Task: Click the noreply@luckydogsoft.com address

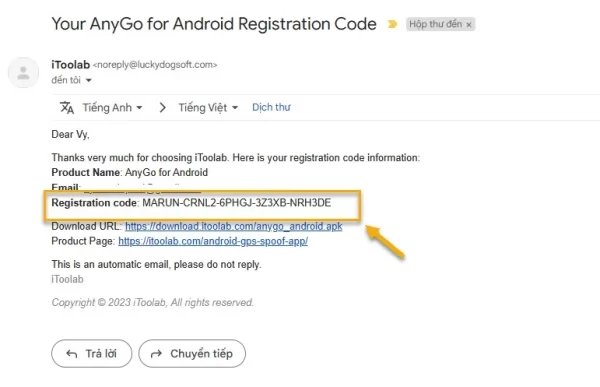Action: (155, 65)
